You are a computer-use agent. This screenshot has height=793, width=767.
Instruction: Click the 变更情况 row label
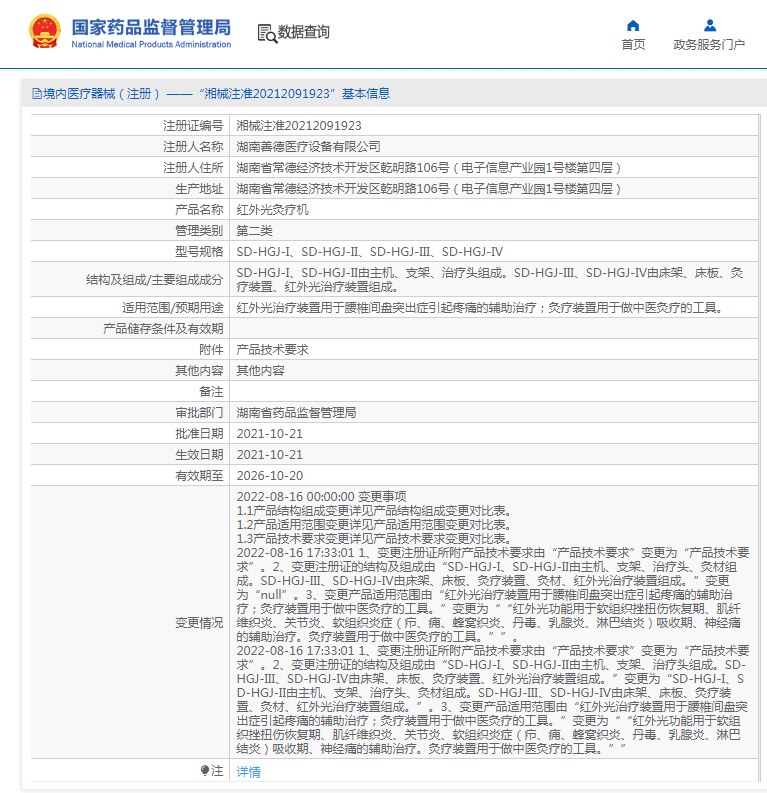tap(199, 623)
